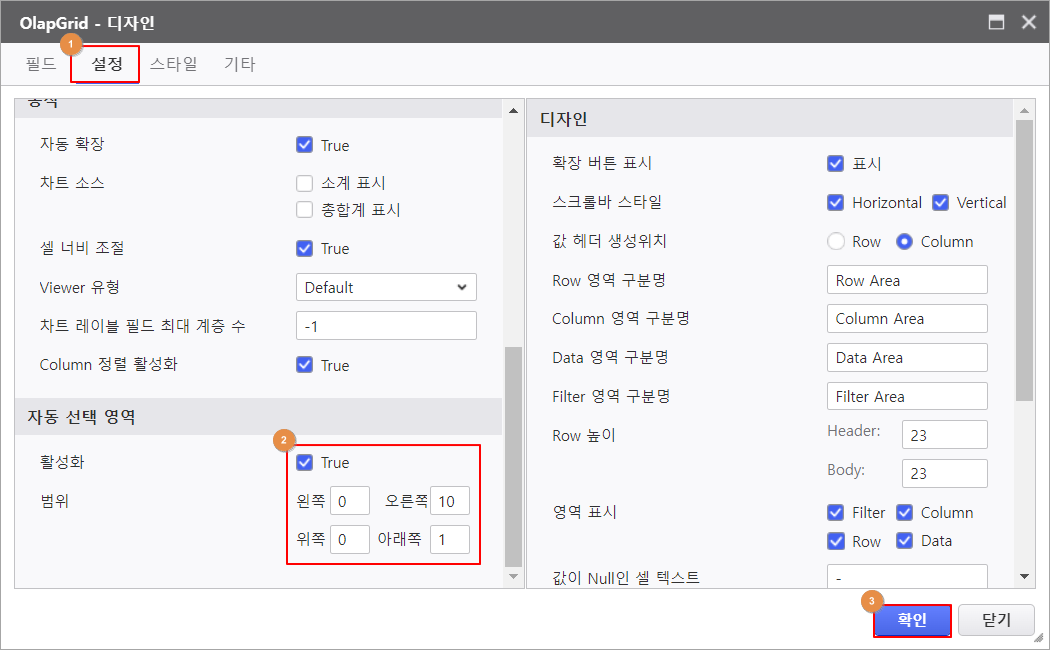Click right panel scroll up arrow
The width and height of the screenshot is (1050, 650).
pos(1024,110)
